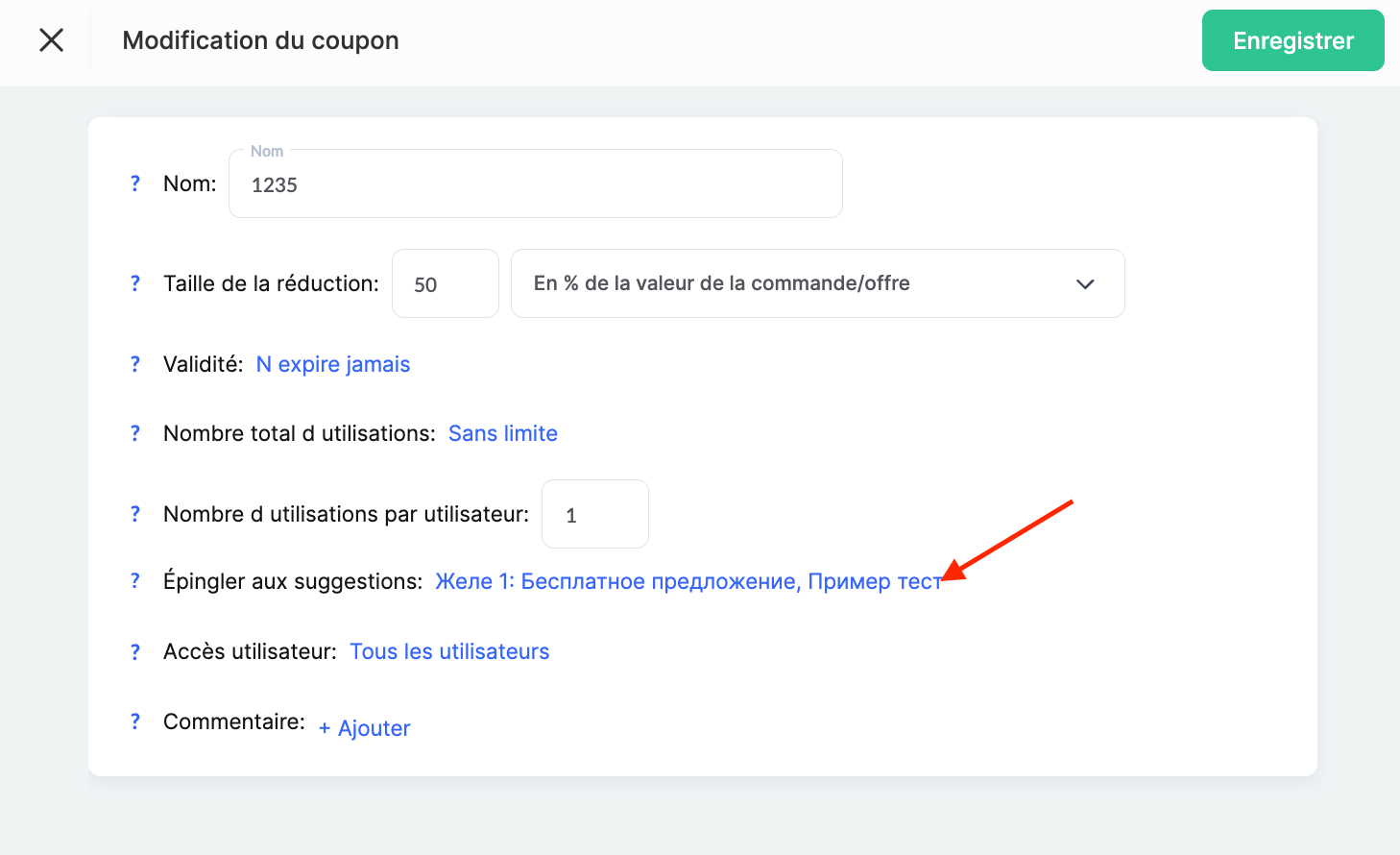Screen dimensions: 1400x855
Task: Click the question mark next to Validité
Action: click(135, 364)
